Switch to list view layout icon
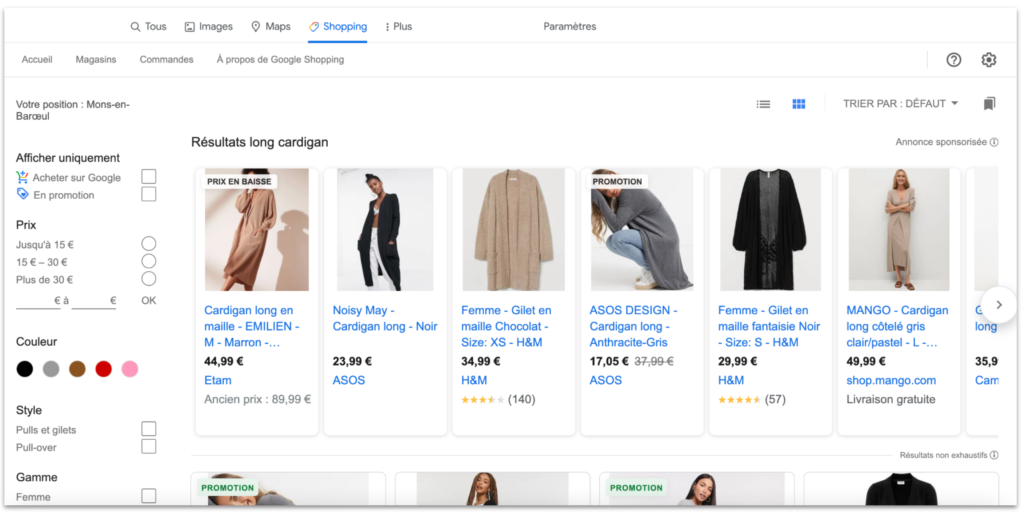Screen dimensions: 1024x513 click(x=763, y=104)
